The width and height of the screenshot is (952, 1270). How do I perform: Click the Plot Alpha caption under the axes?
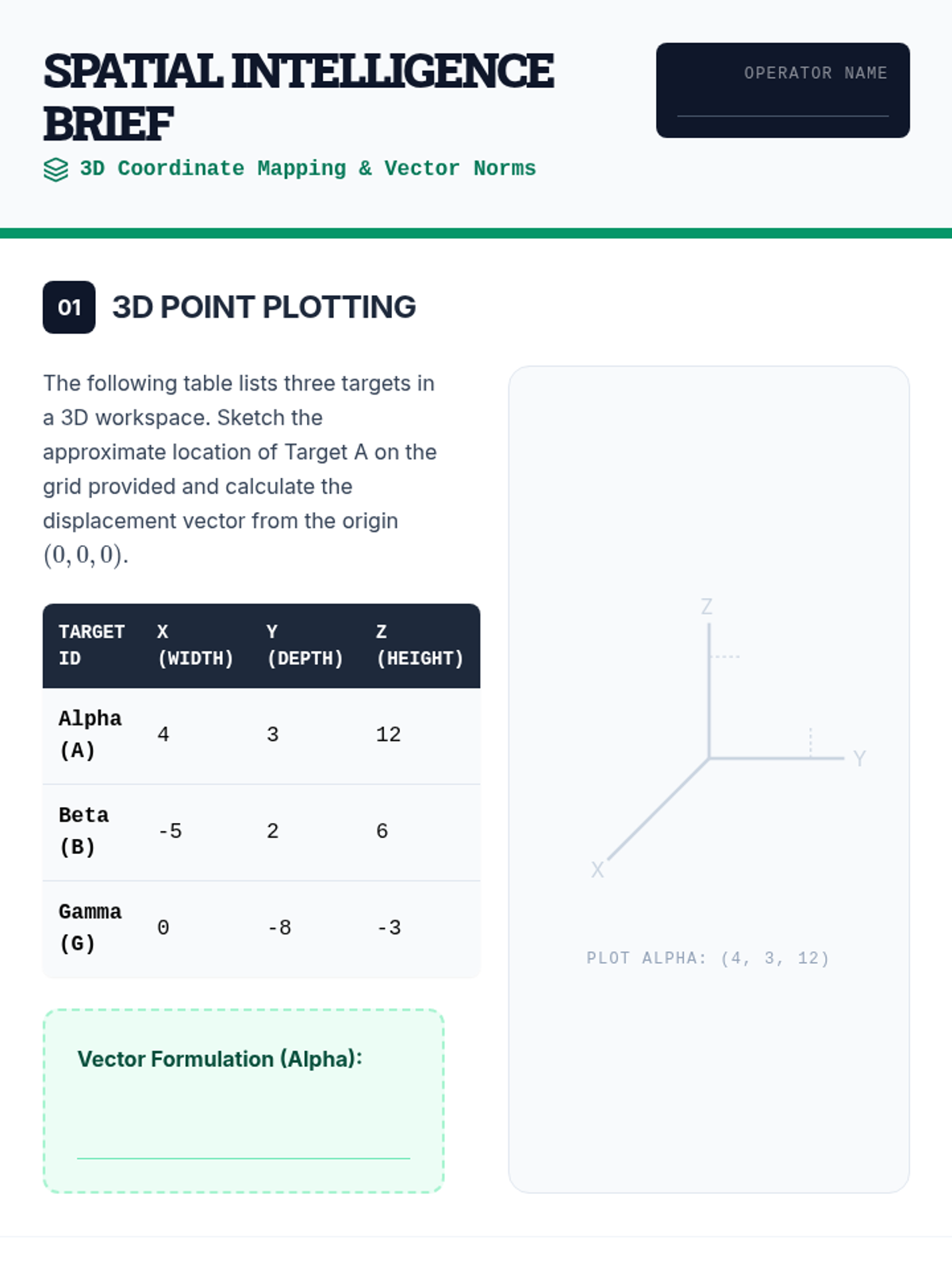[708, 958]
